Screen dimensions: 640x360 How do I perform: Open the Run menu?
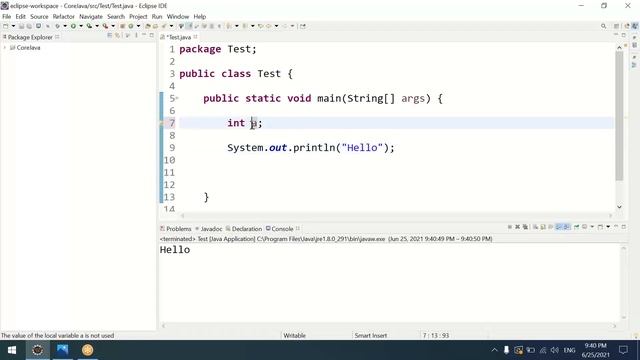click(157, 17)
